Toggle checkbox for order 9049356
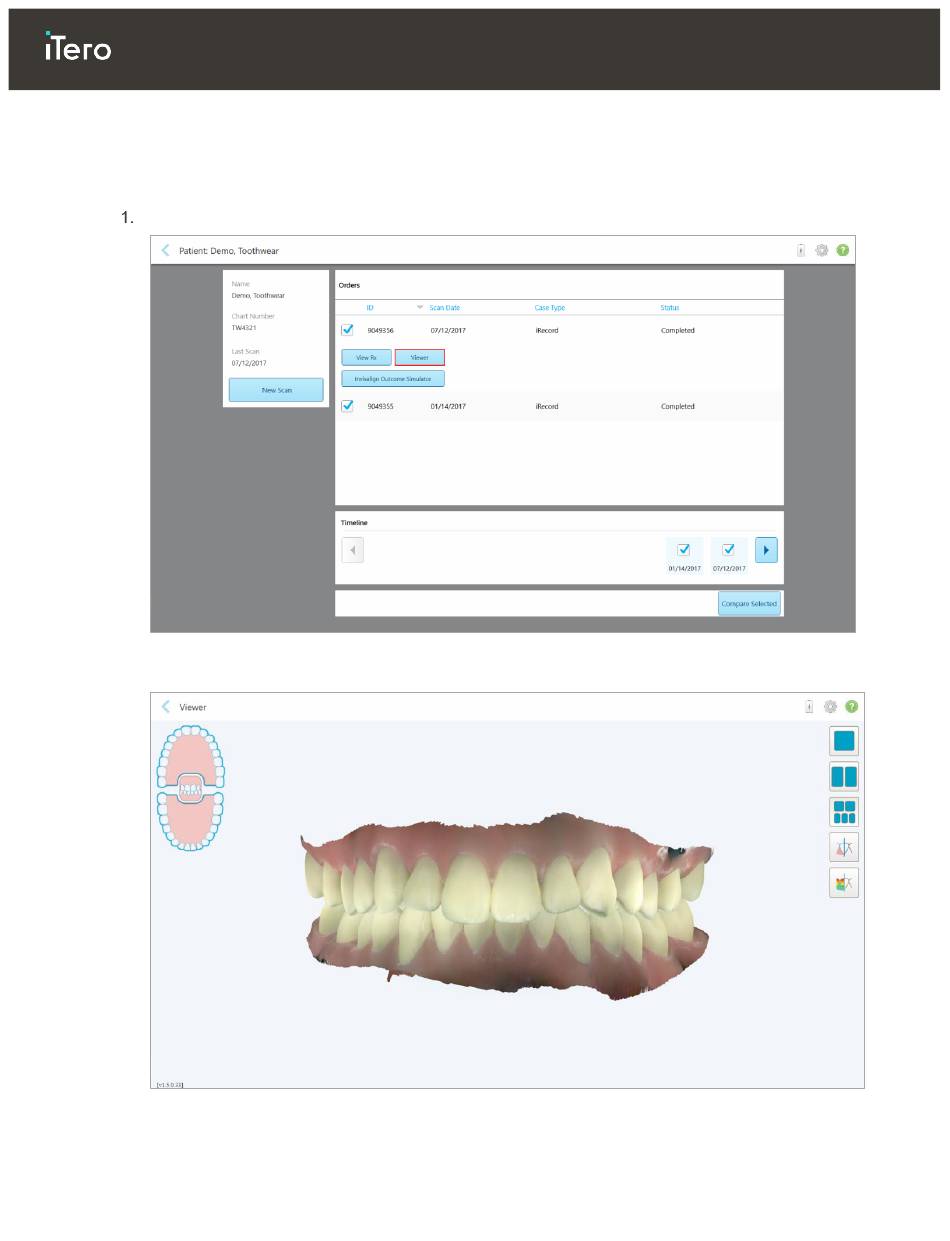This screenshot has height=1241, width=950. click(347, 329)
